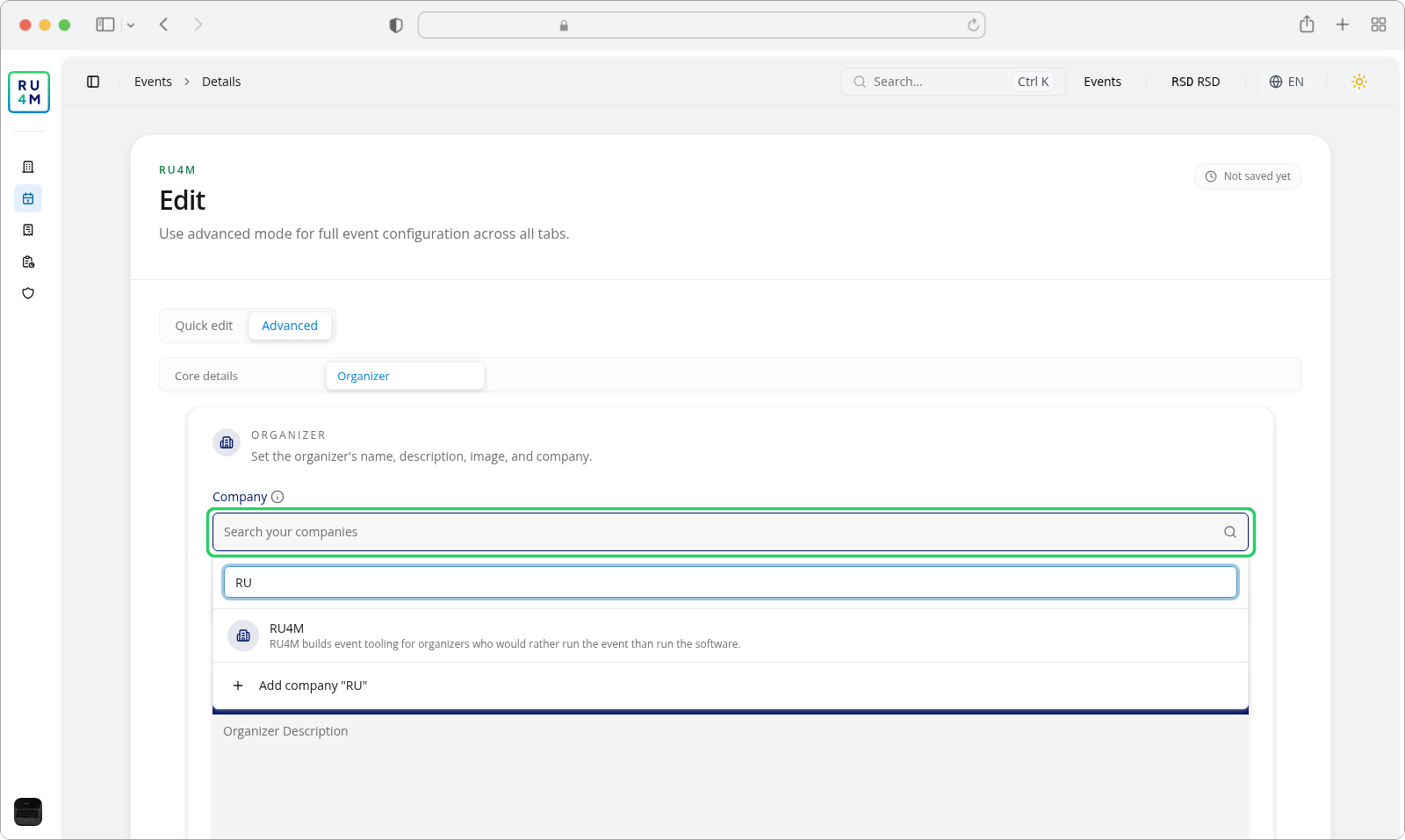Select the Advanced mode tab

[290, 326]
